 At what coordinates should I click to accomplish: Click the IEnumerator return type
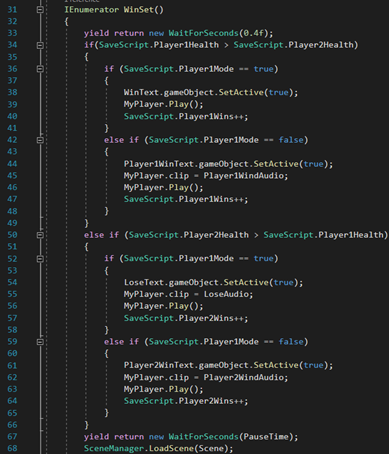[x=91, y=10]
